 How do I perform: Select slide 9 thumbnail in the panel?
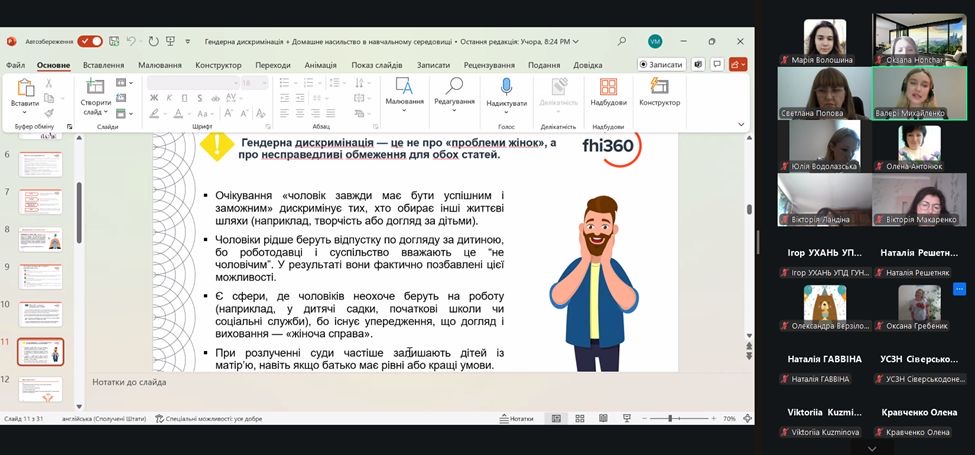tap(41, 277)
